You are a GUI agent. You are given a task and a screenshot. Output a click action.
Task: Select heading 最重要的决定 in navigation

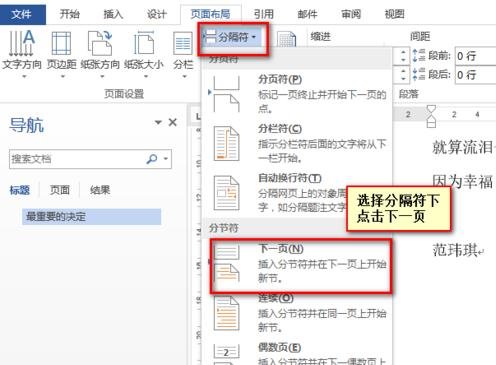(92, 217)
